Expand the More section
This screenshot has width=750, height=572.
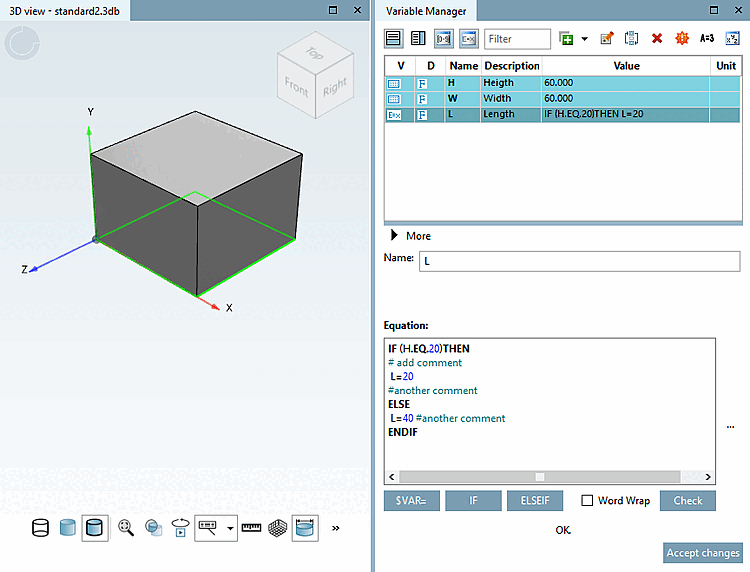(x=394, y=236)
